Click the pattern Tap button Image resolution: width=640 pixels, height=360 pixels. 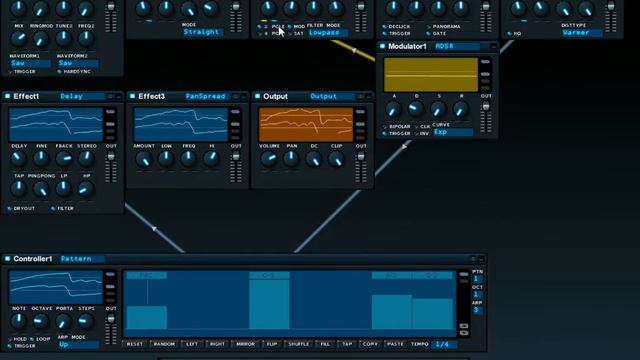click(347, 344)
